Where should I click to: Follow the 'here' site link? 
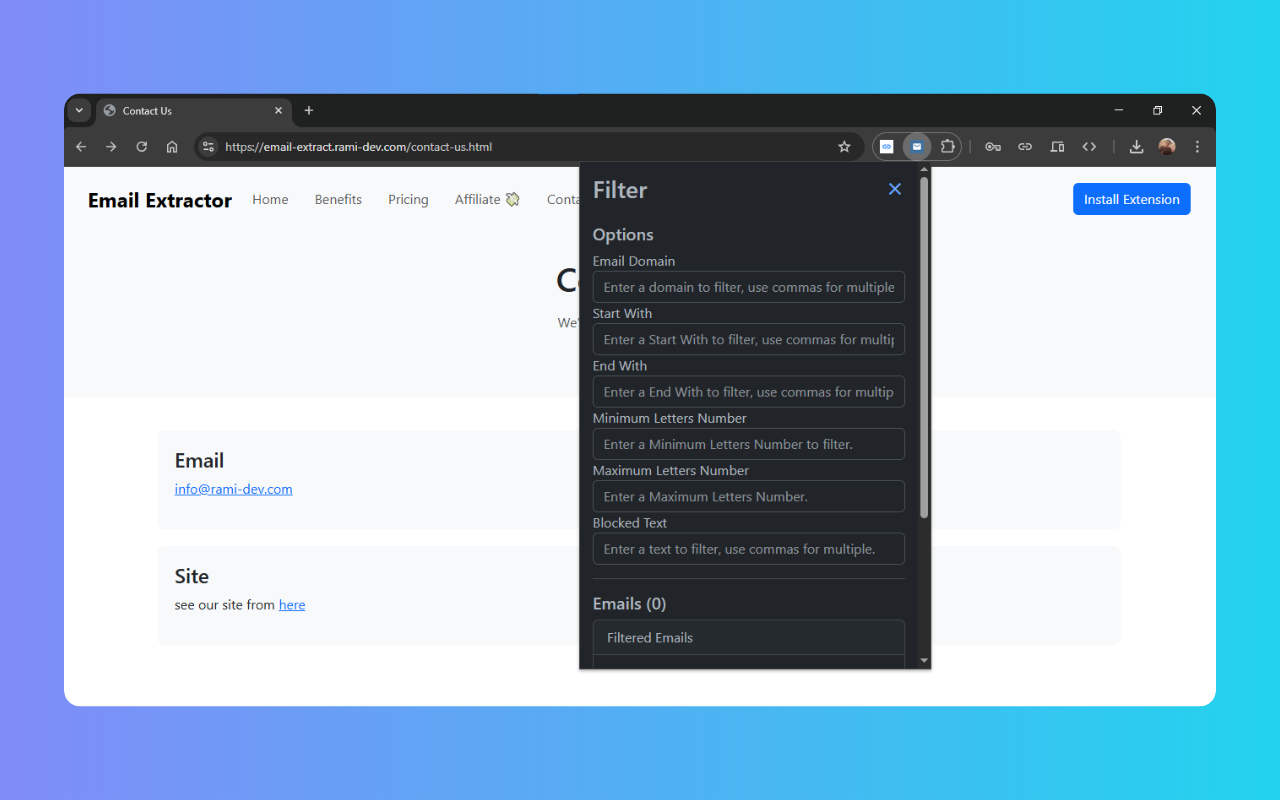[292, 605]
